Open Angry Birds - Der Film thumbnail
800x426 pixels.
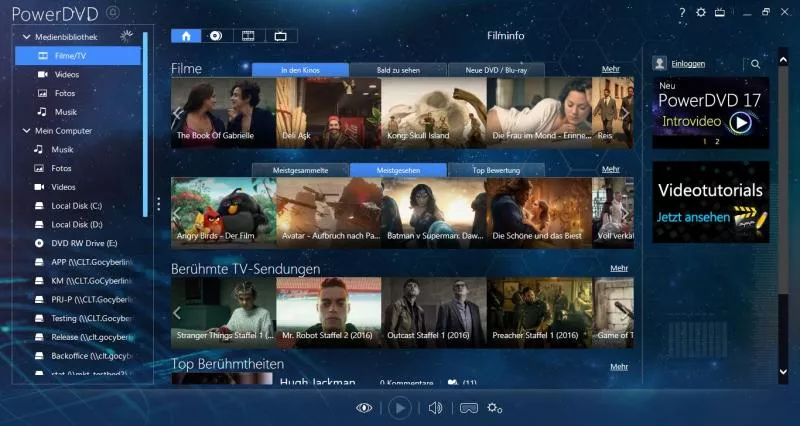223,213
